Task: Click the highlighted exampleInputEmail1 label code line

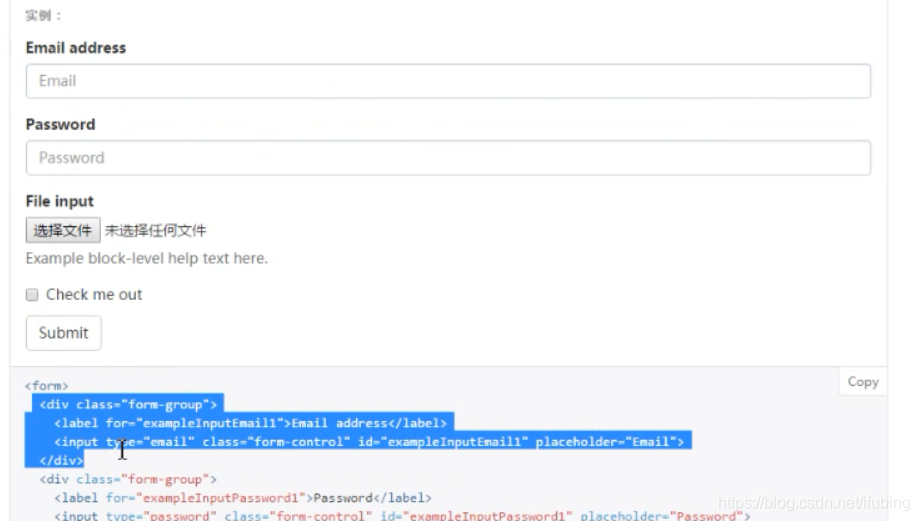Action: 250,423
